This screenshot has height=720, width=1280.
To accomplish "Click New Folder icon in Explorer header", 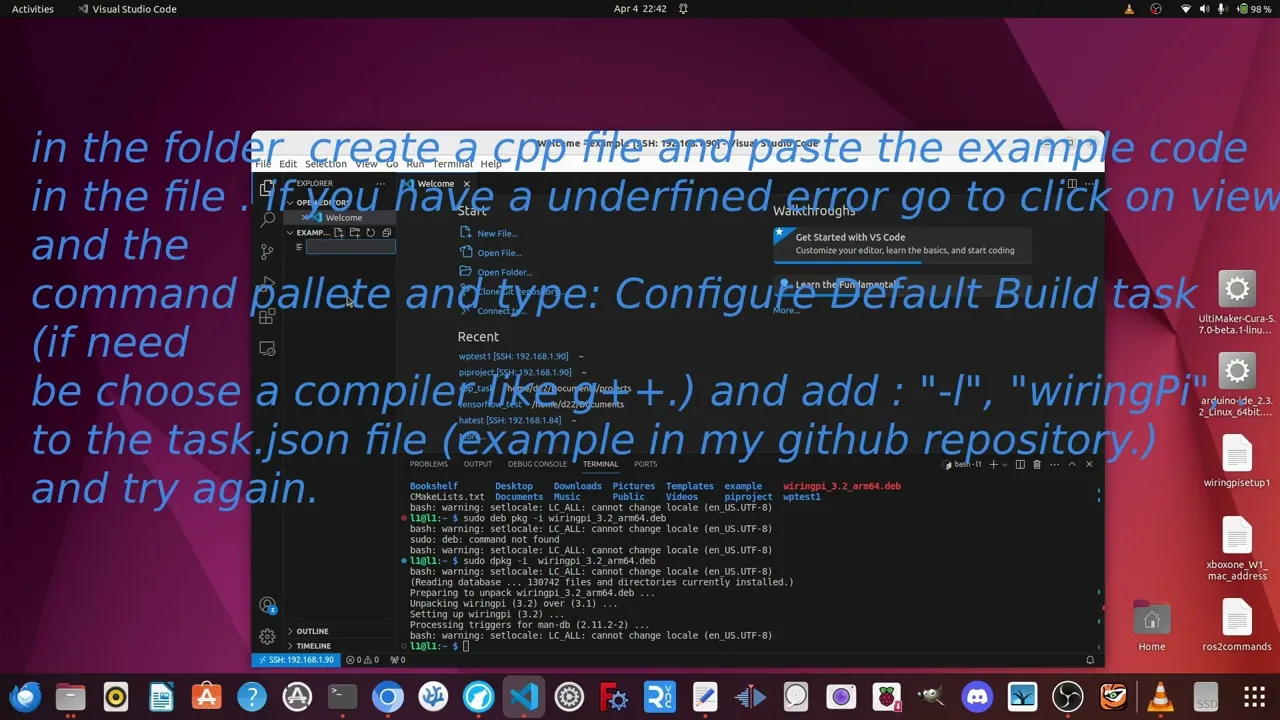I will click(354, 233).
